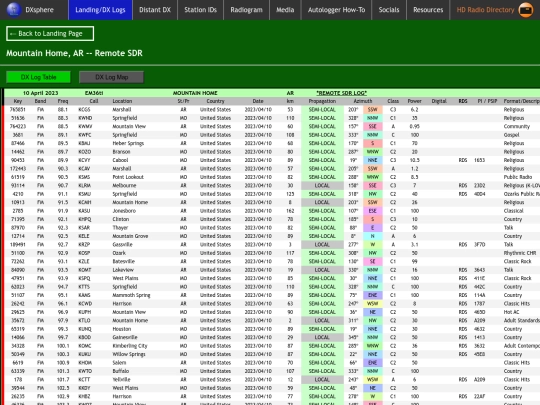Click the Heber Springs location cell
The width and height of the screenshot is (540, 405).
click(128, 143)
